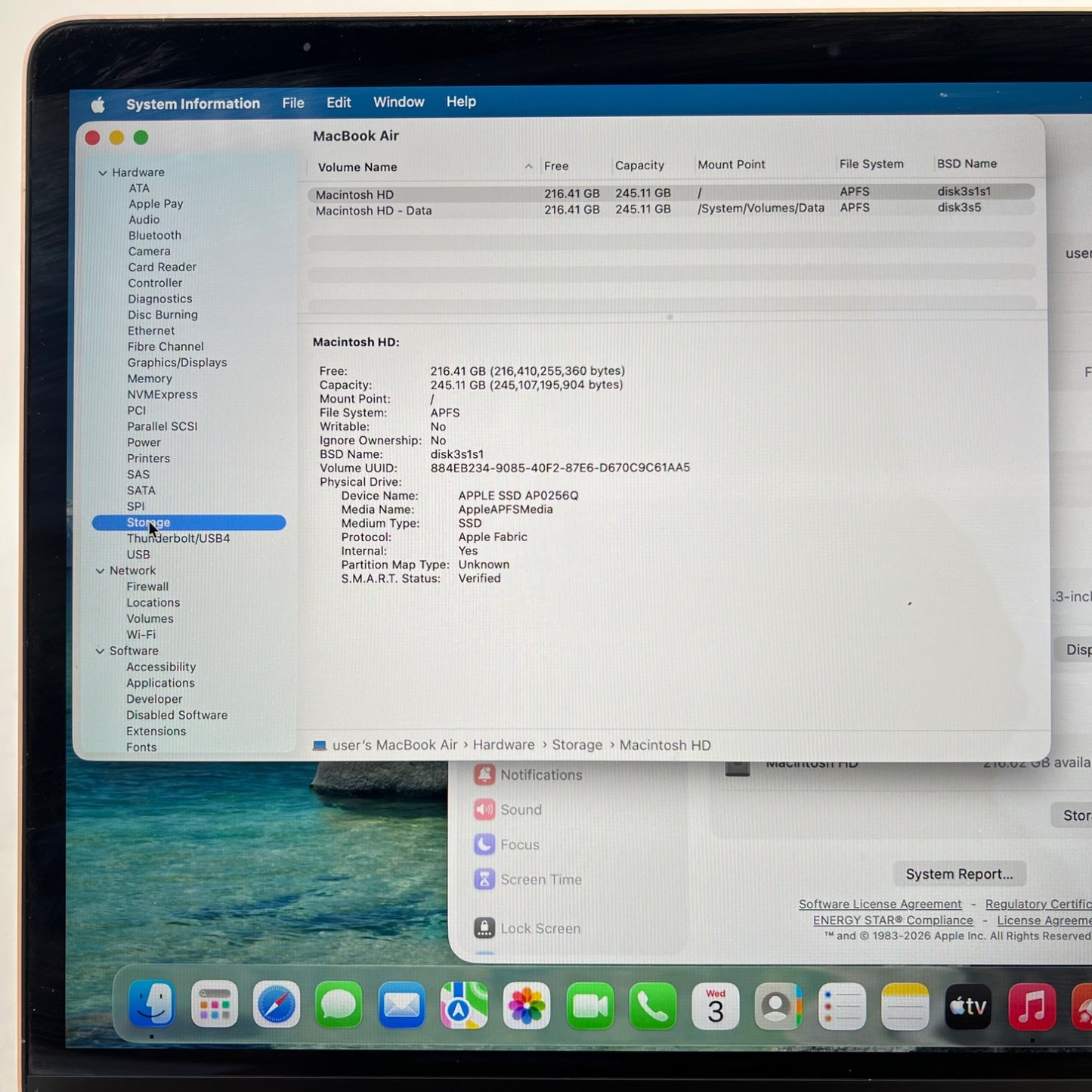The image size is (1092, 1092).
Task: Select Memory in the sidebar
Action: [x=150, y=379]
